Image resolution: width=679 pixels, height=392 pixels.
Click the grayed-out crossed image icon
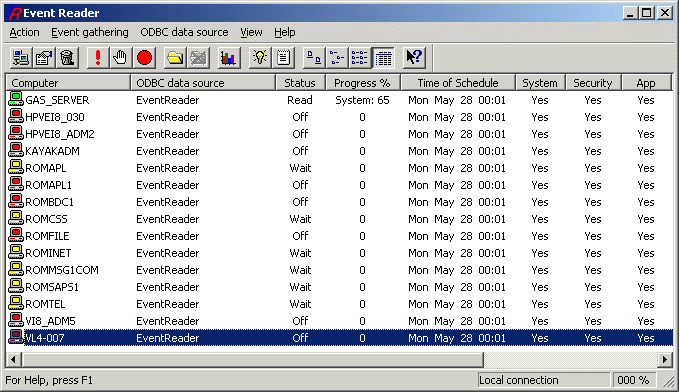199,58
